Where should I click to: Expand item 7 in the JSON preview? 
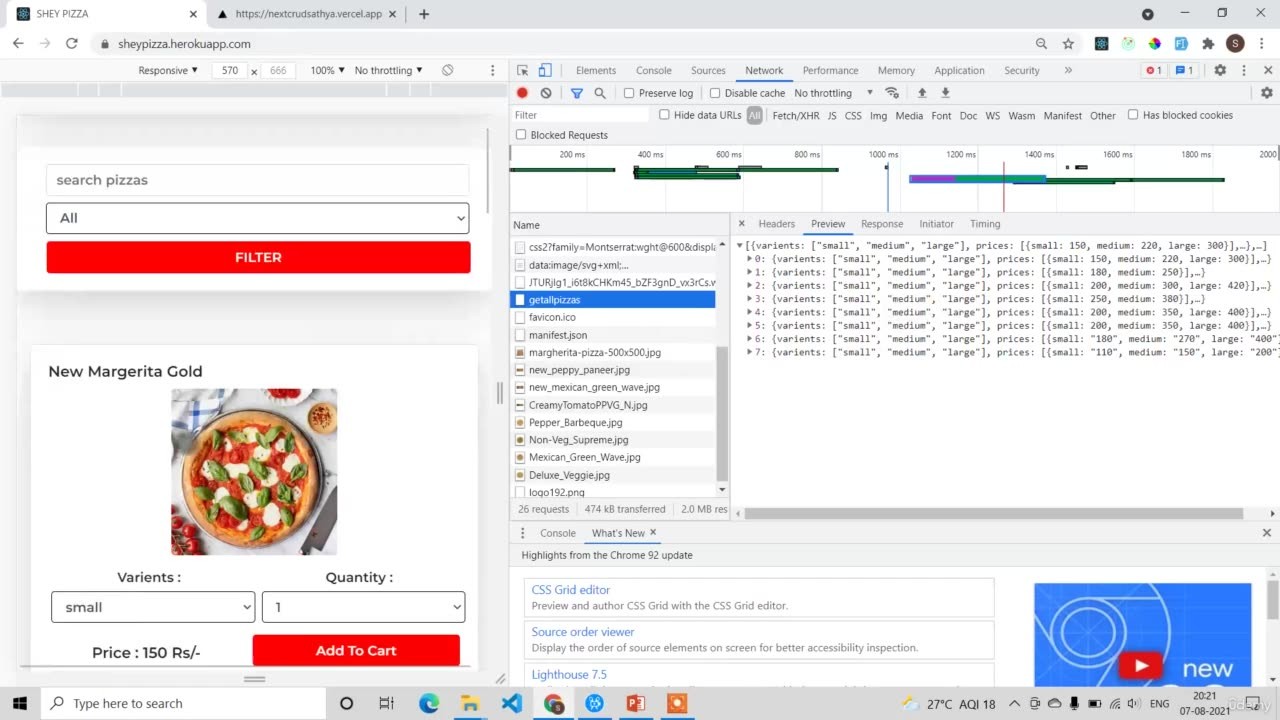coord(750,352)
